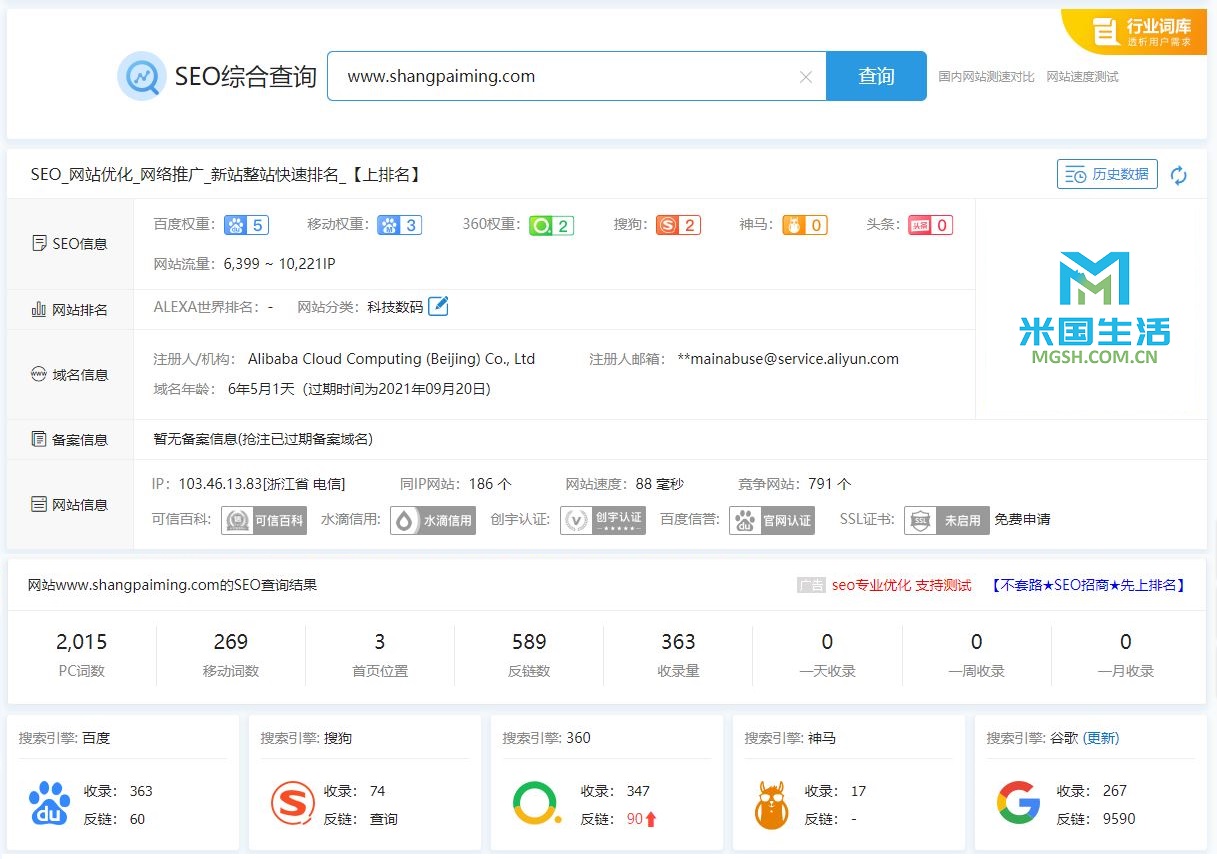Click the 更新 link next to 谷歌
Viewport: 1217px width, 859px height.
coord(1100,738)
